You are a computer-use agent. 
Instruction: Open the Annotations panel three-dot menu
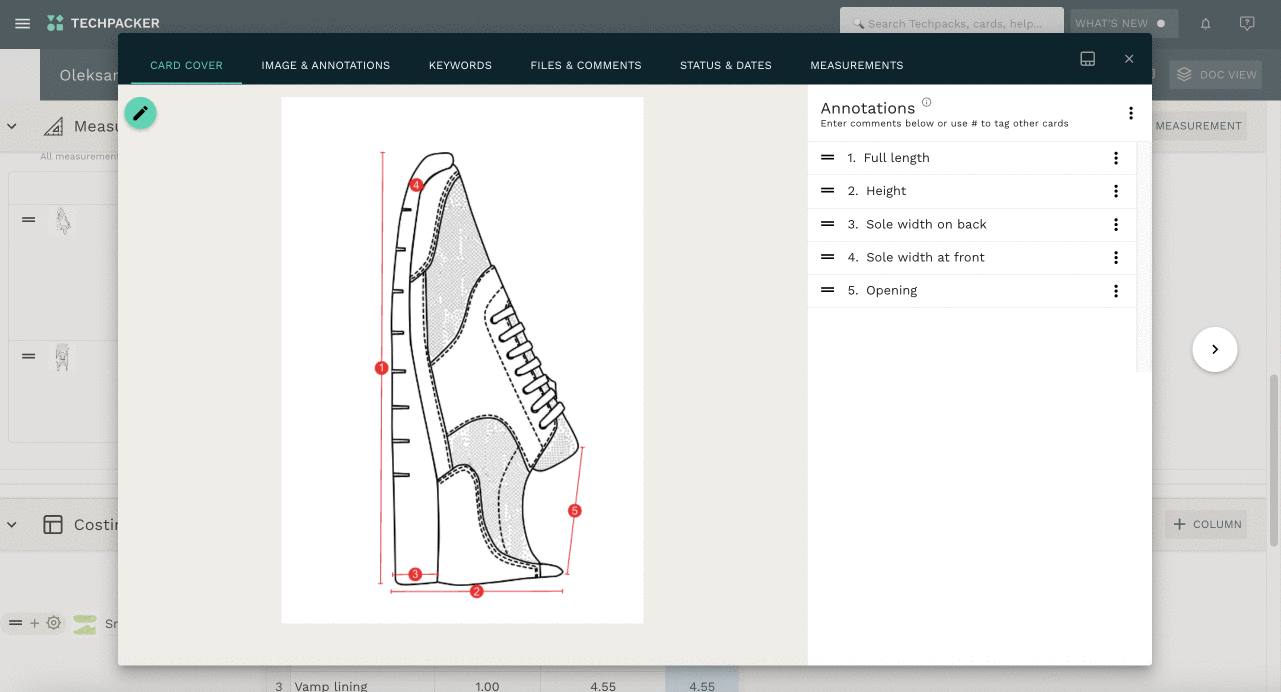coord(1131,113)
